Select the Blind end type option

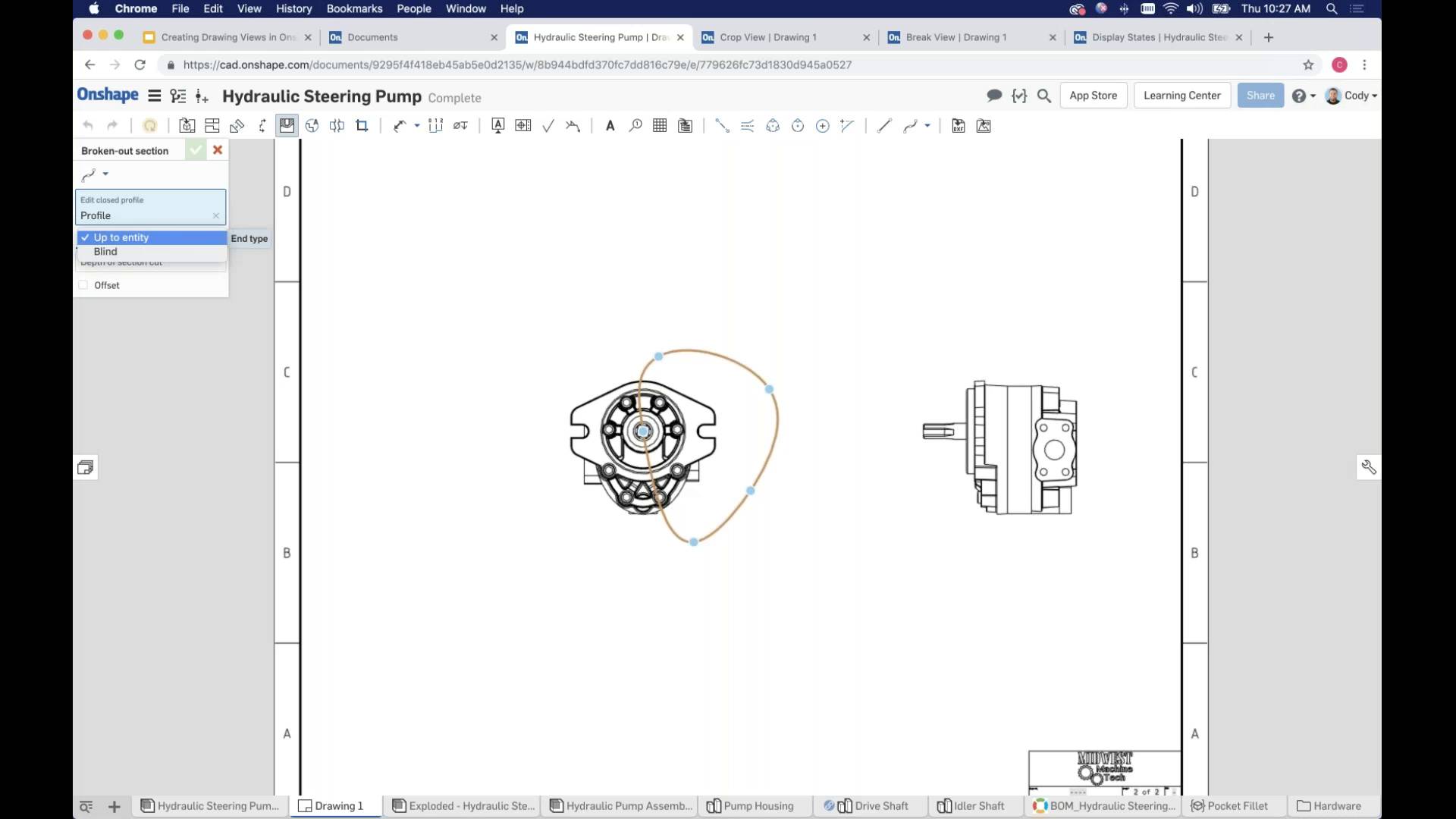[x=105, y=252]
